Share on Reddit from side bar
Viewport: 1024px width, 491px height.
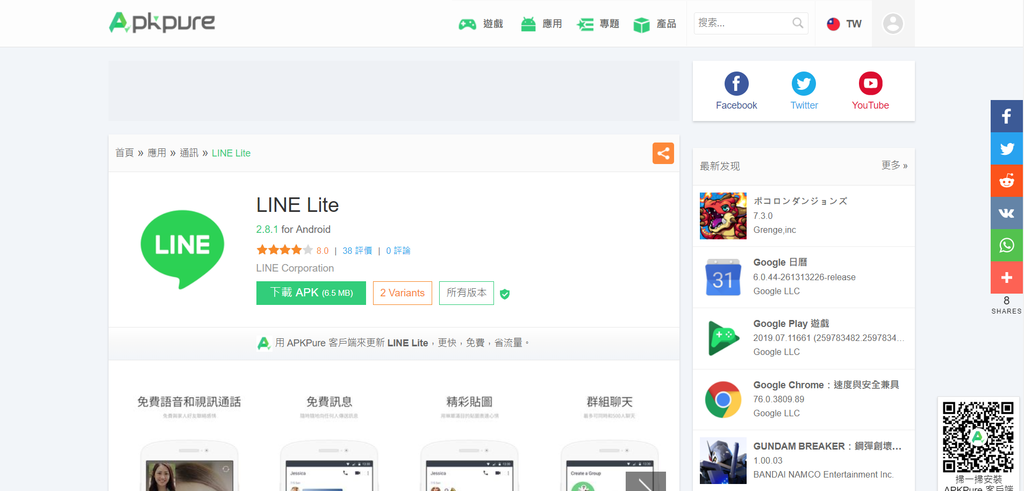(x=1007, y=181)
